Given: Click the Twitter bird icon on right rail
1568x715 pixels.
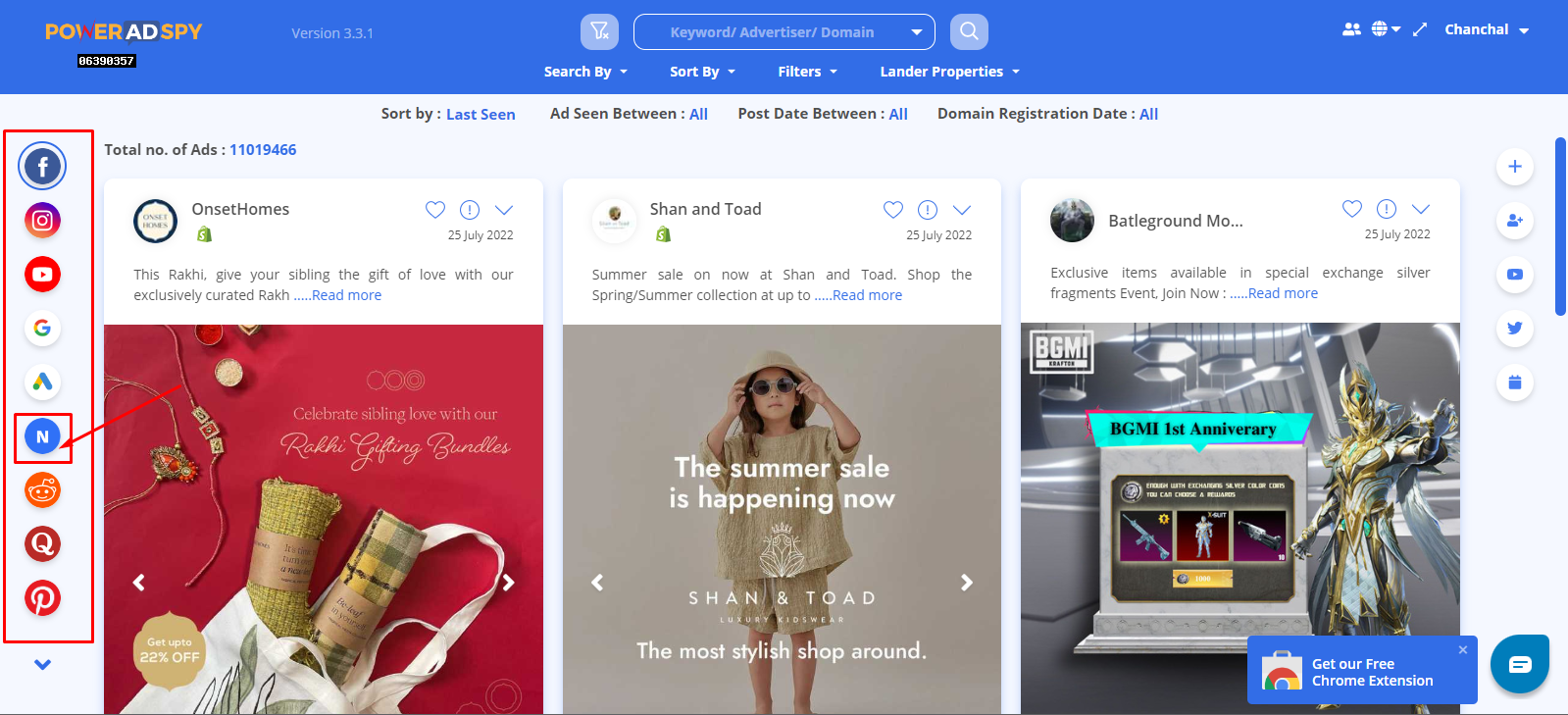Looking at the screenshot, I should click(1515, 329).
